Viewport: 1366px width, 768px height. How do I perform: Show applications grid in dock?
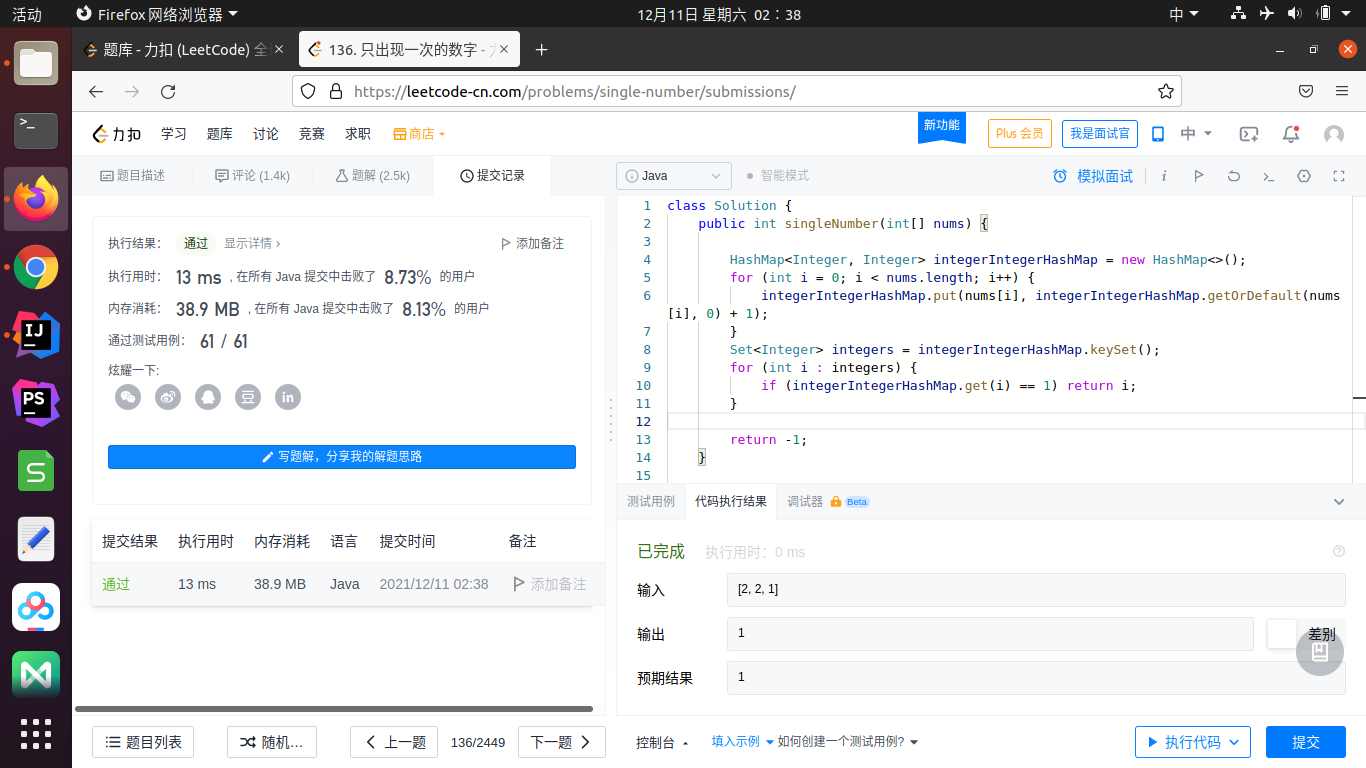click(x=36, y=734)
